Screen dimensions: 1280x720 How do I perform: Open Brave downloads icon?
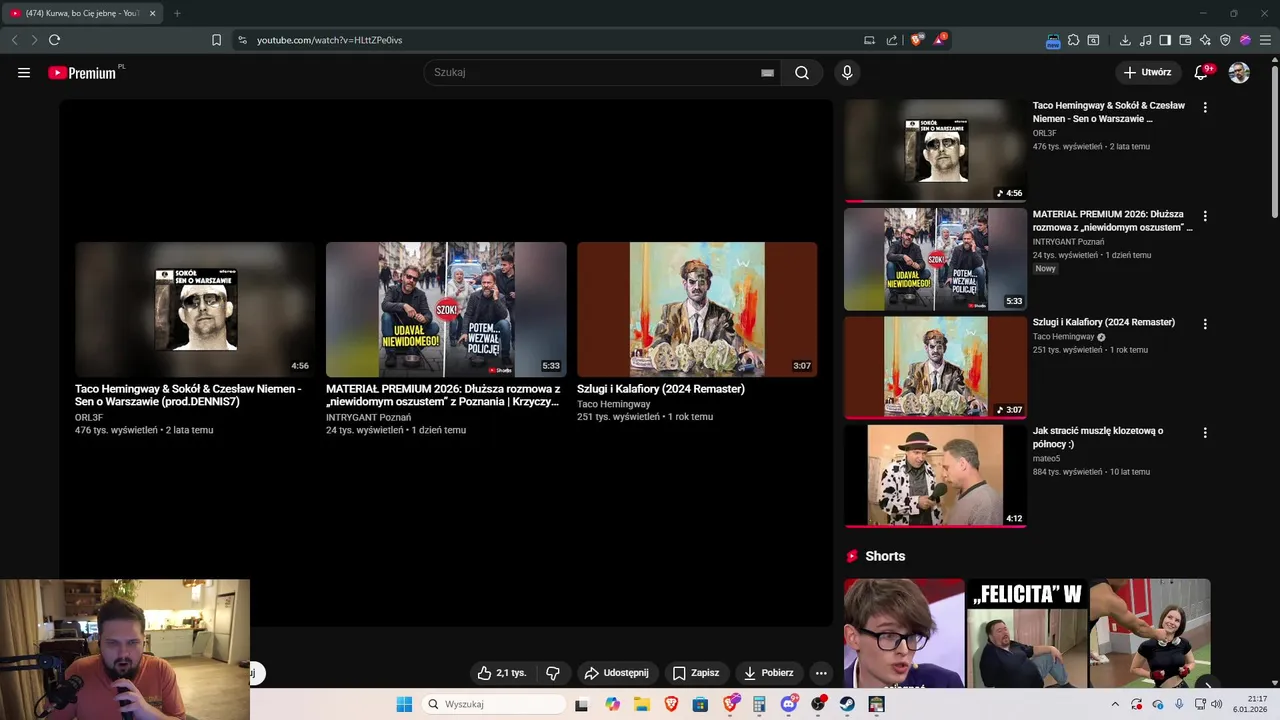(x=1125, y=40)
